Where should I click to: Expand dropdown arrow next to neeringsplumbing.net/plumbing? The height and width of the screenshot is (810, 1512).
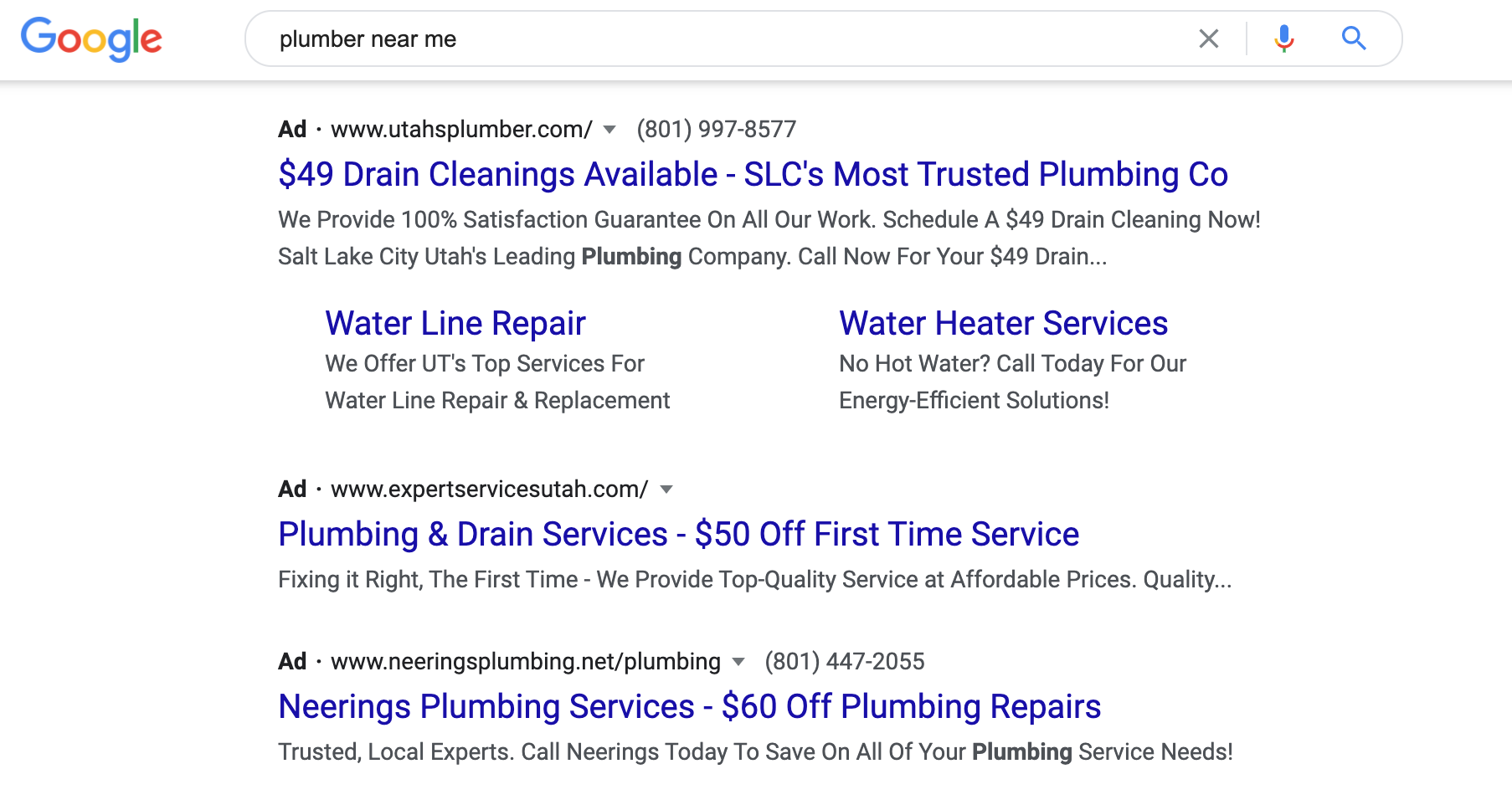click(x=738, y=662)
